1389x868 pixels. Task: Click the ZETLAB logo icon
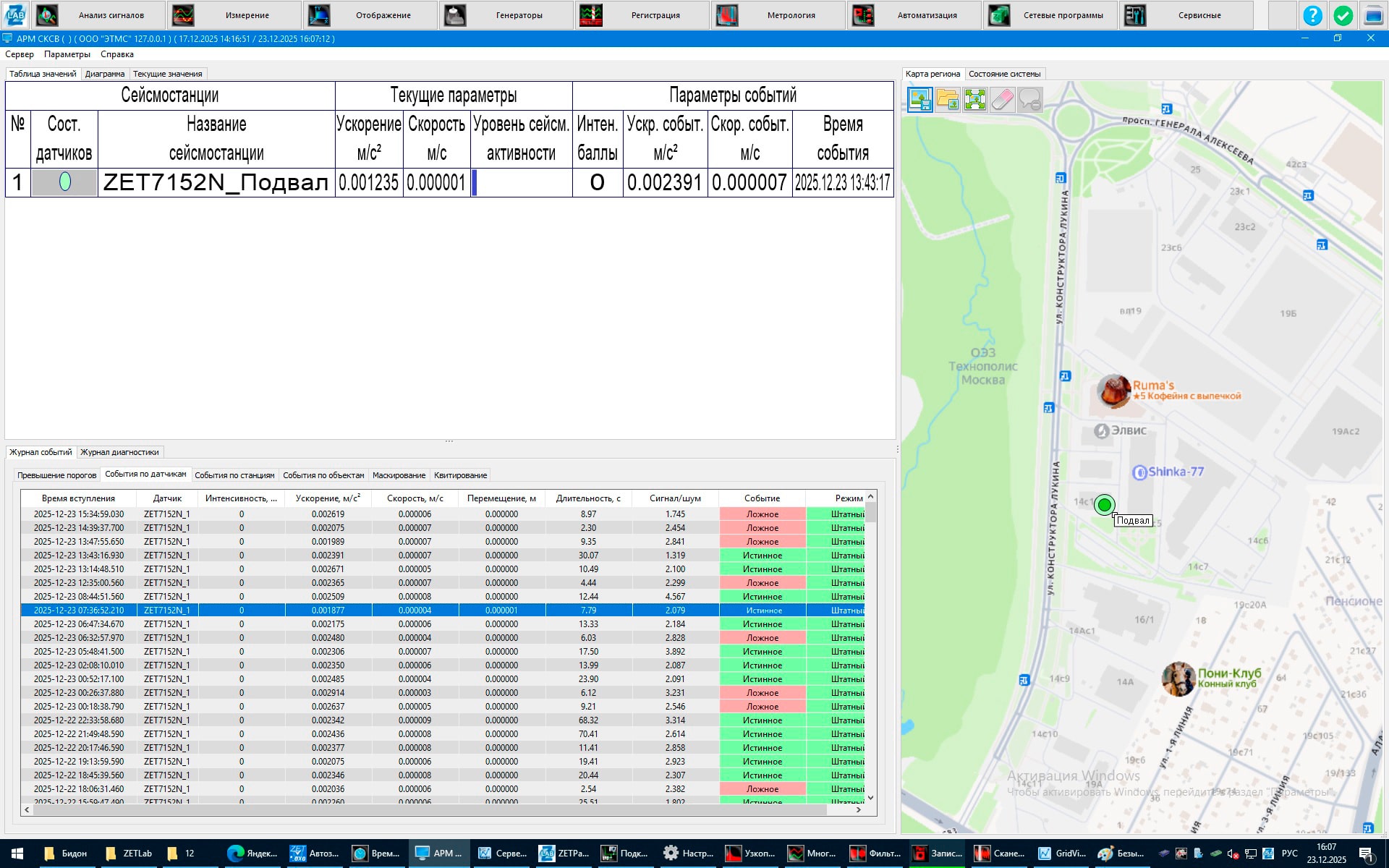click(x=15, y=15)
